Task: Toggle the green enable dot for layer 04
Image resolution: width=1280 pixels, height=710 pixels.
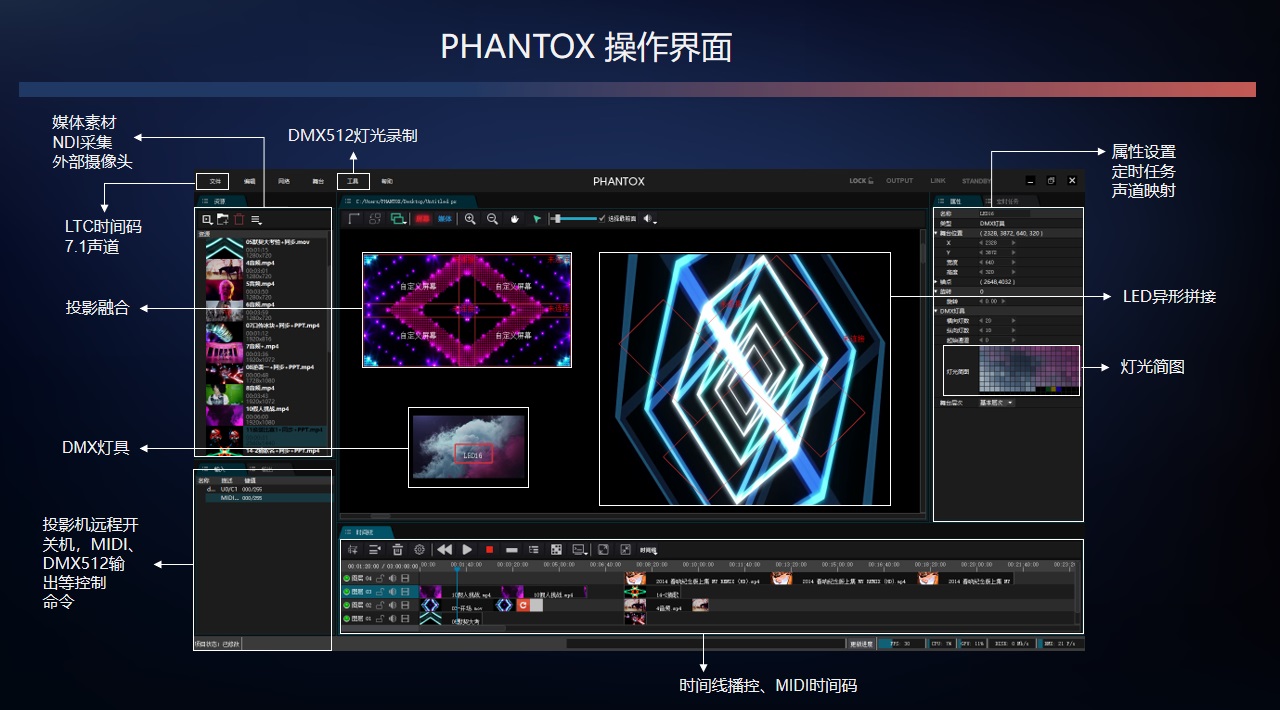Action: [x=347, y=578]
